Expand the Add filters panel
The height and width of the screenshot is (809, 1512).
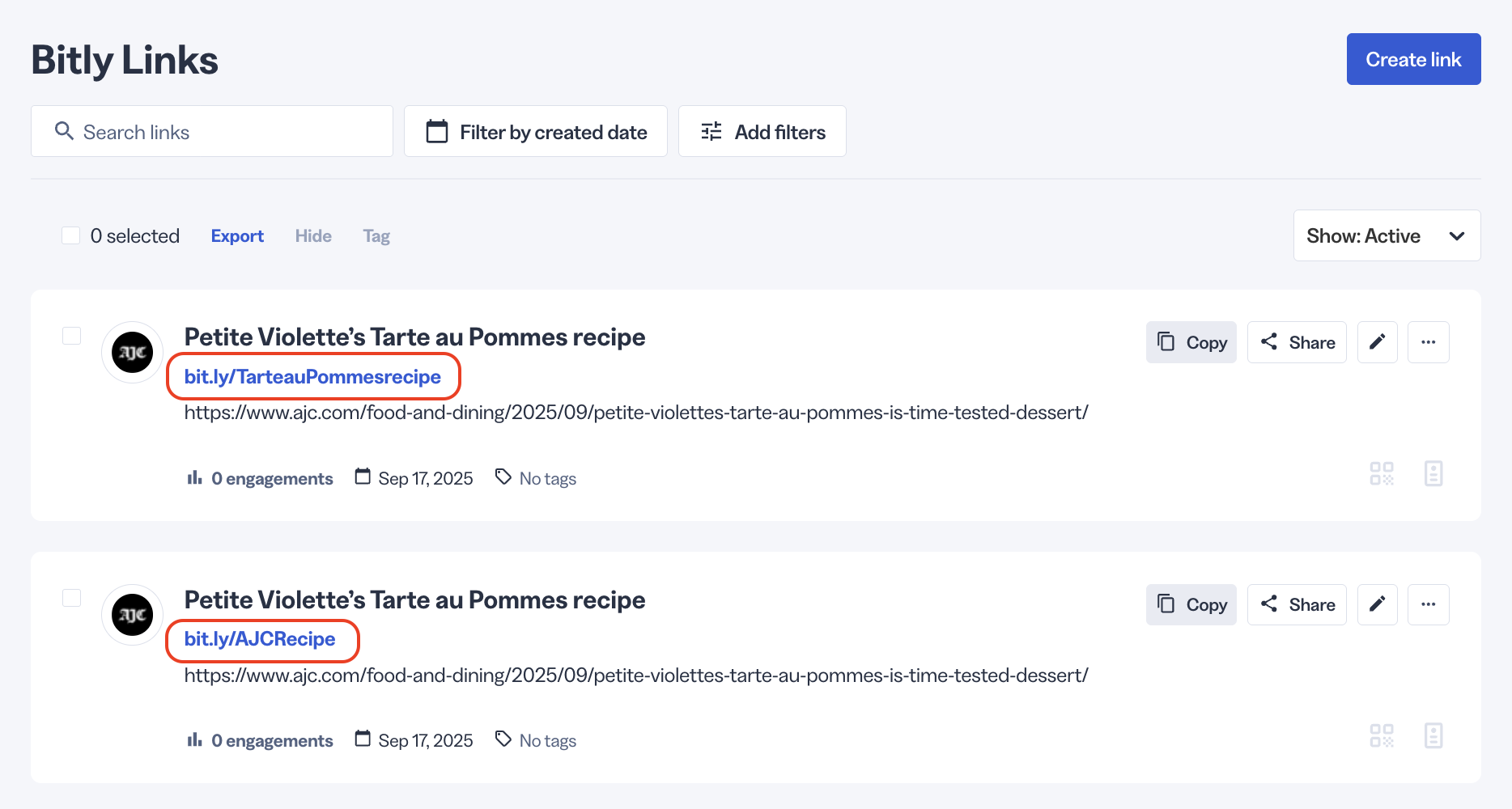[x=762, y=131]
